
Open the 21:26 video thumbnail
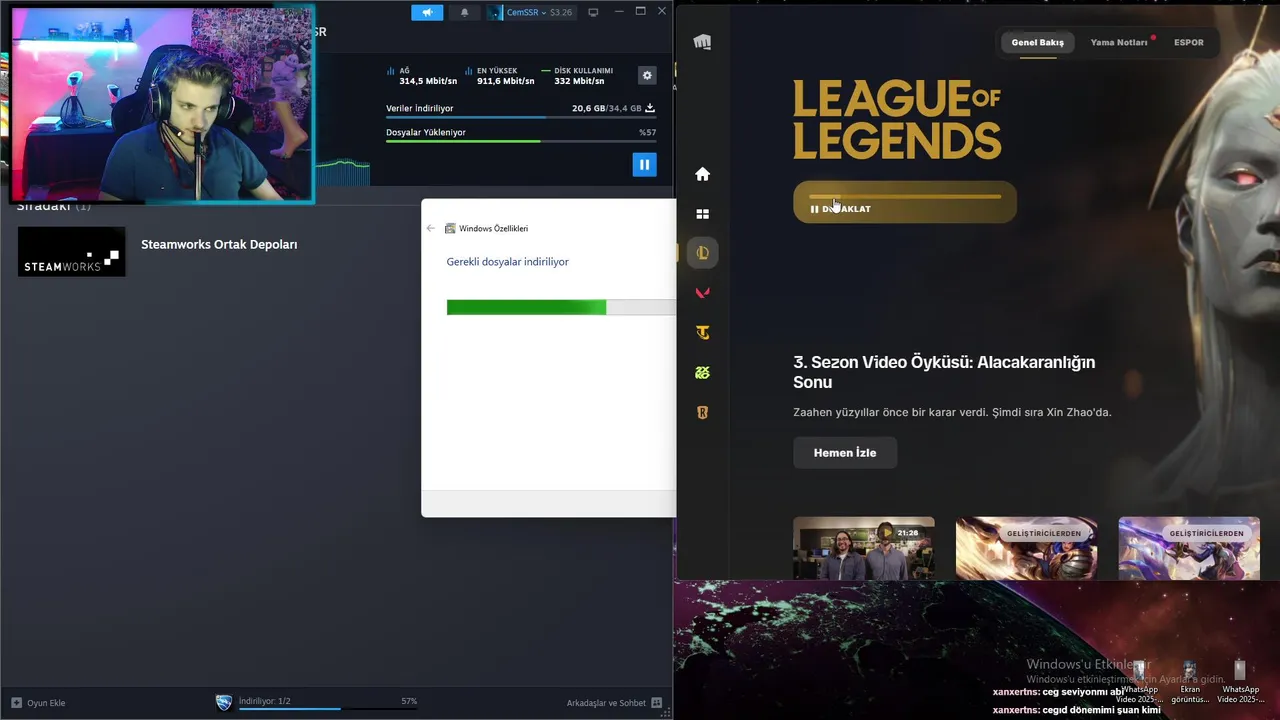pos(863,548)
